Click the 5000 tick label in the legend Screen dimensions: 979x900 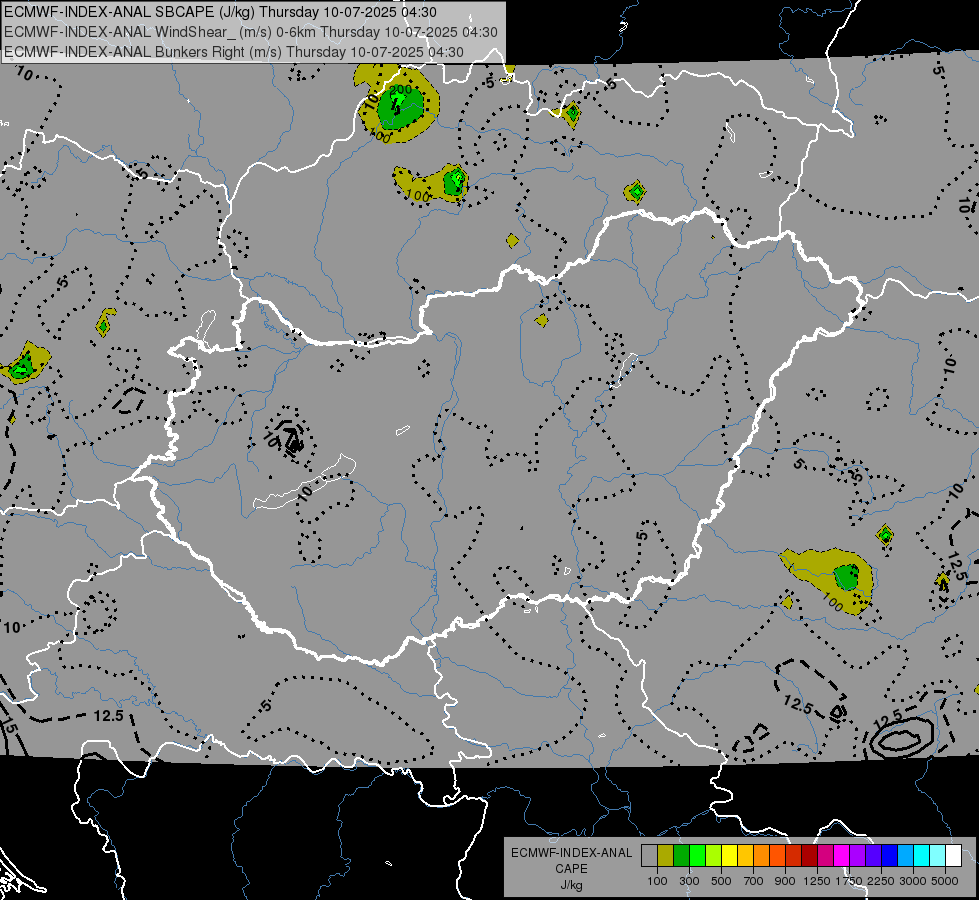(x=945, y=881)
